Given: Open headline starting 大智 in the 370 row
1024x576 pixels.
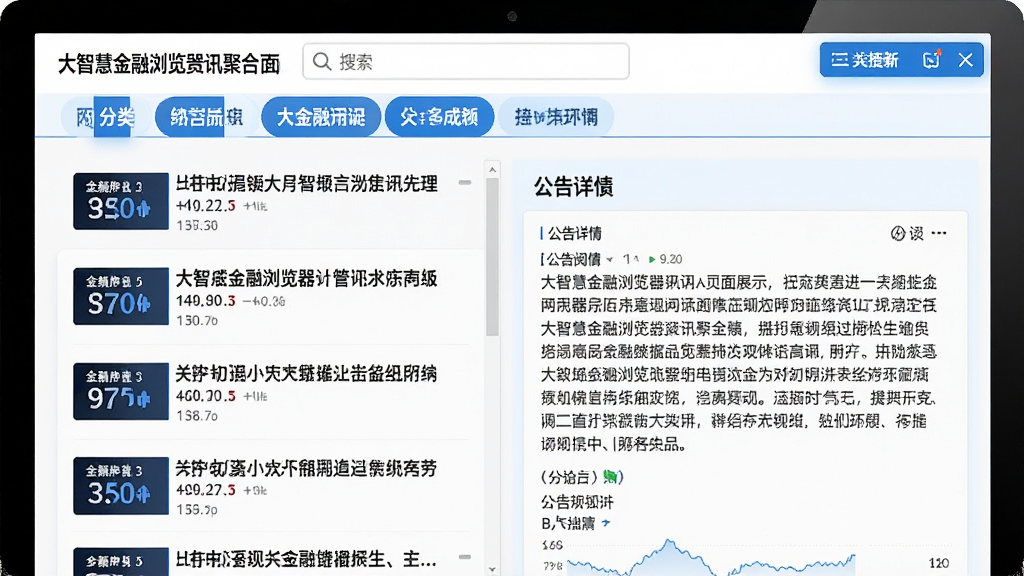Looking at the screenshot, I should click(x=306, y=279).
